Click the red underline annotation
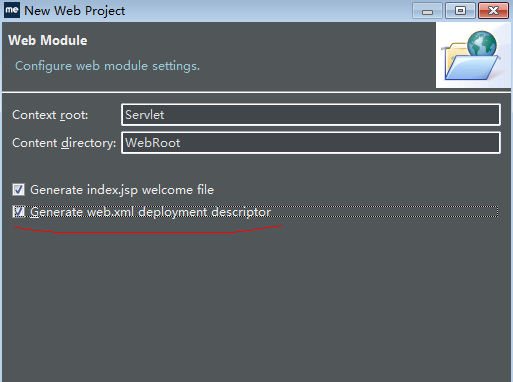The height and width of the screenshot is (382, 513). tap(148, 229)
